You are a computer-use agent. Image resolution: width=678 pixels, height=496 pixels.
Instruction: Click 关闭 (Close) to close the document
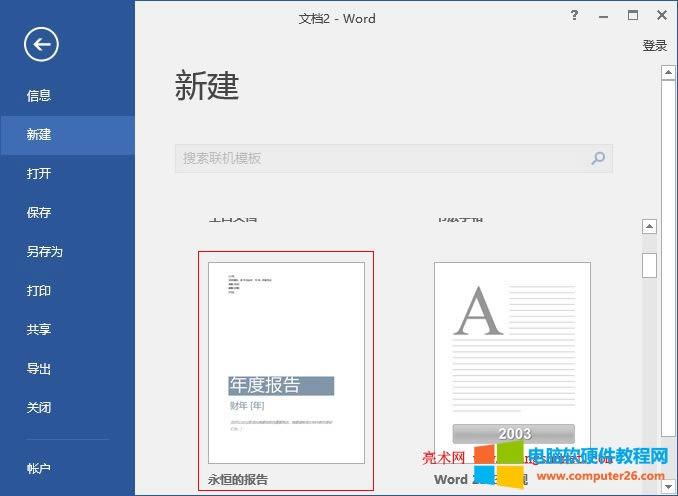(x=39, y=408)
